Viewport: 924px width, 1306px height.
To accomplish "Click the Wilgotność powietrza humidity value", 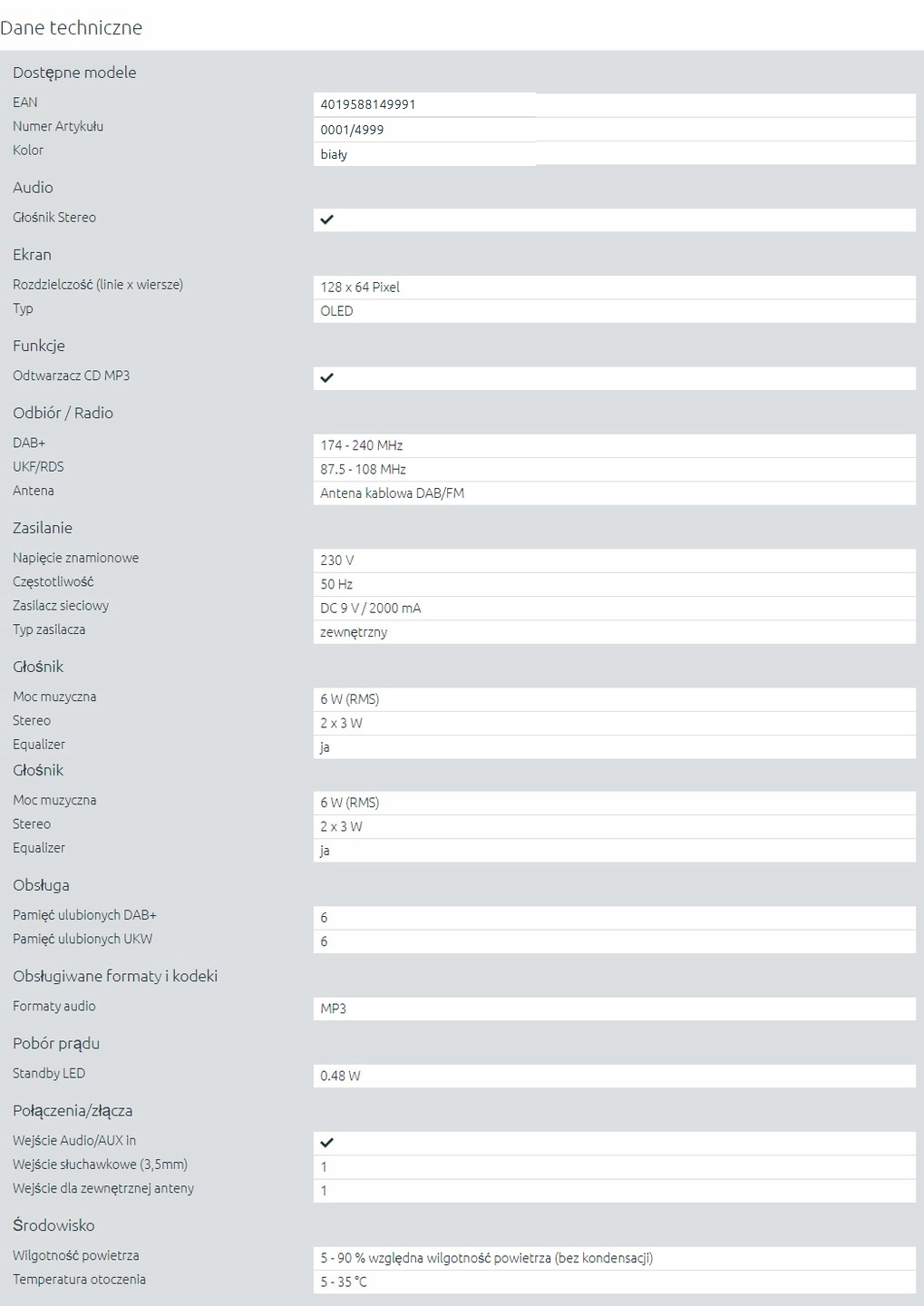I will 486,1258.
